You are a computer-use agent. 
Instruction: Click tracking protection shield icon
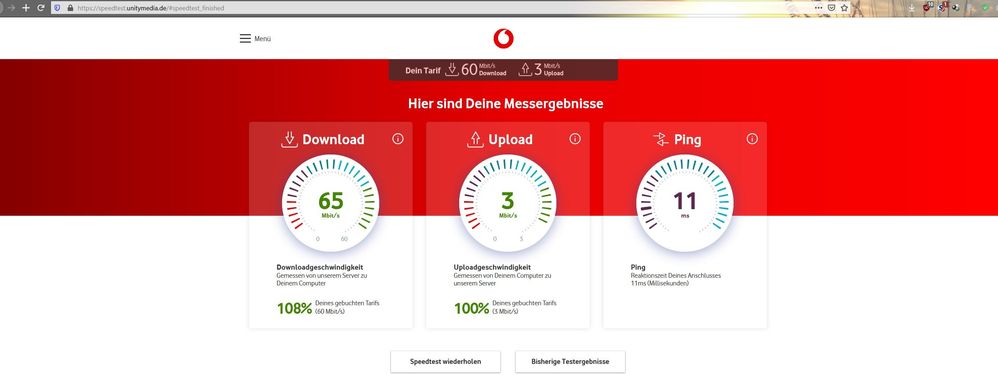[57, 8]
